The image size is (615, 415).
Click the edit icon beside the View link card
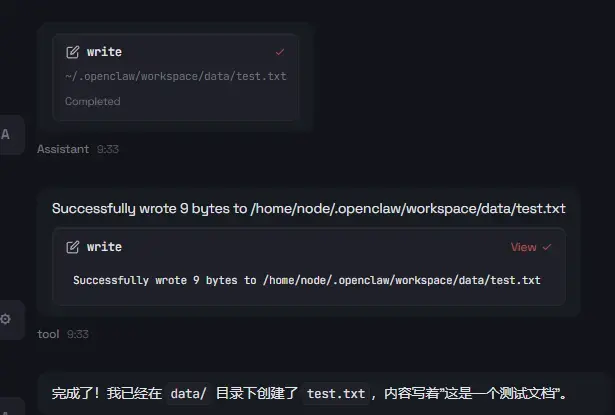point(72,247)
